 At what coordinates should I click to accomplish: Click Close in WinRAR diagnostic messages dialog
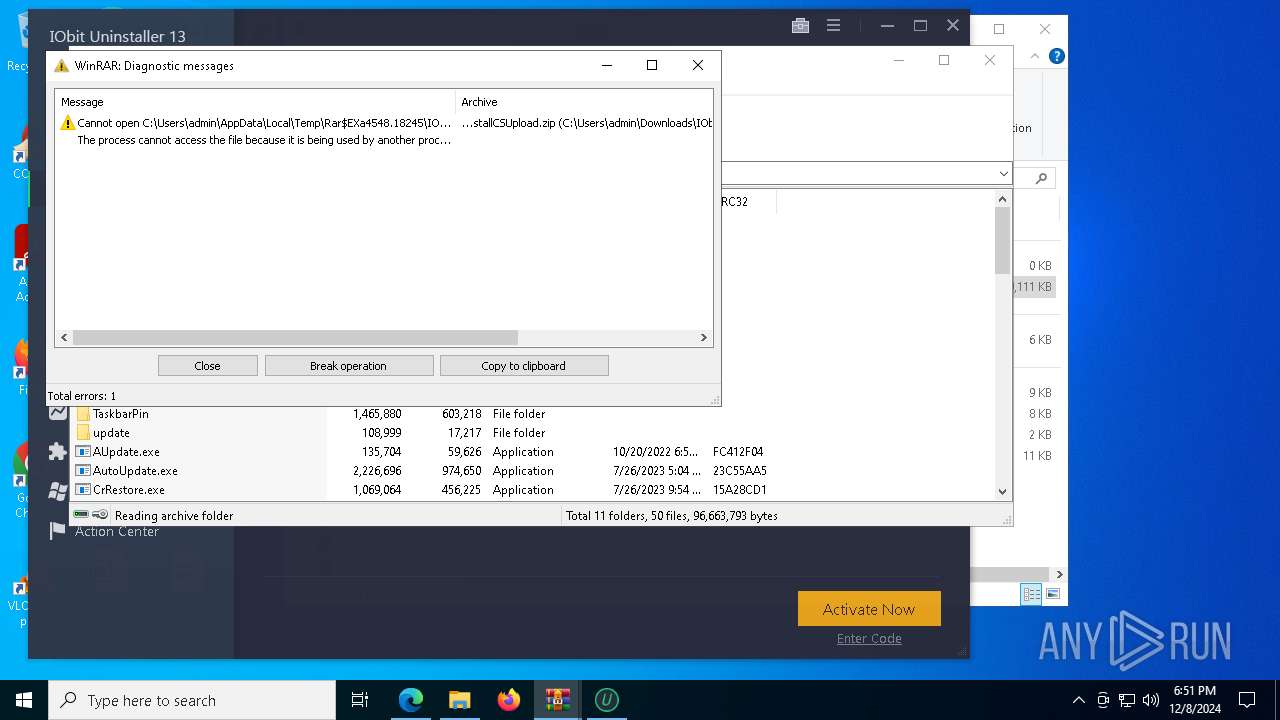click(207, 366)
